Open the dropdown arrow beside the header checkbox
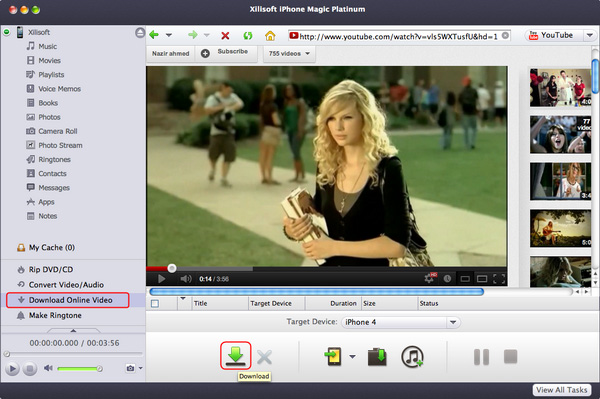This screenshot has height=399, width=600. click(x=183, y=299)
